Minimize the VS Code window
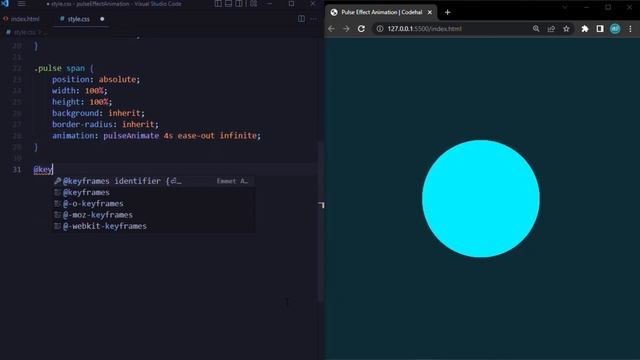The image size is (640, 360). coord(269,4)
